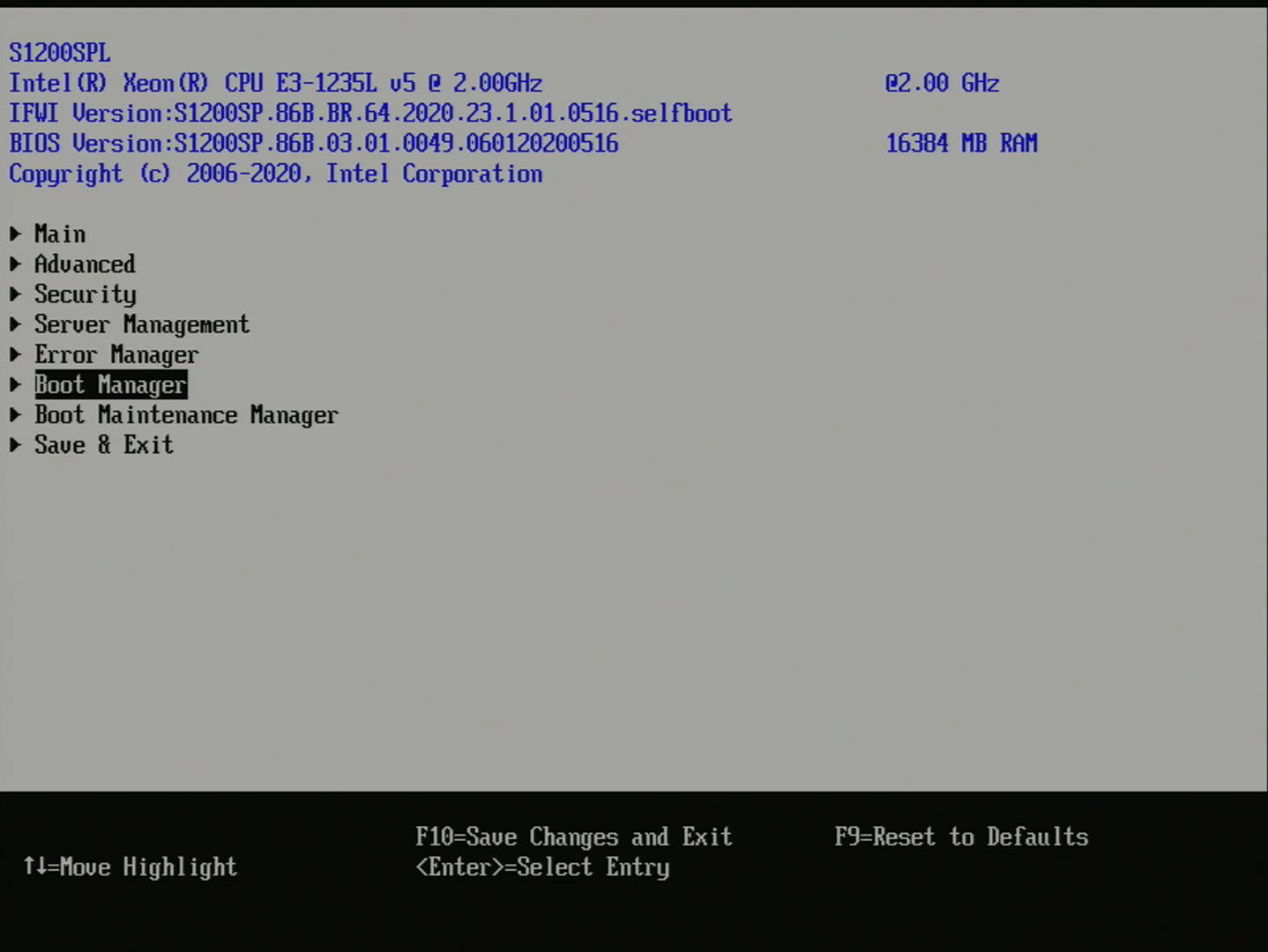The image size is (1268, 952).
Task: Click the Copyright Intel Corporation line
Action: pyautogui.click(x=276, y=174)
